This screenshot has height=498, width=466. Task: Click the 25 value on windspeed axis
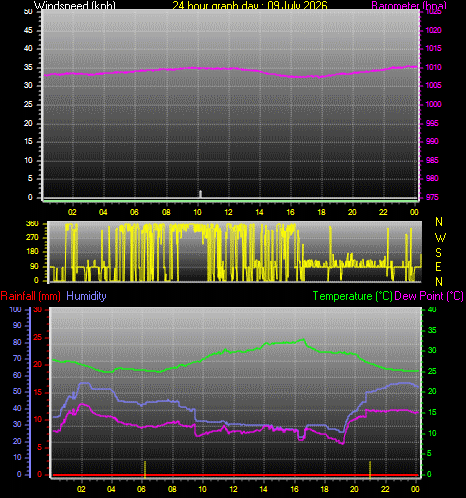coord(28,104)
